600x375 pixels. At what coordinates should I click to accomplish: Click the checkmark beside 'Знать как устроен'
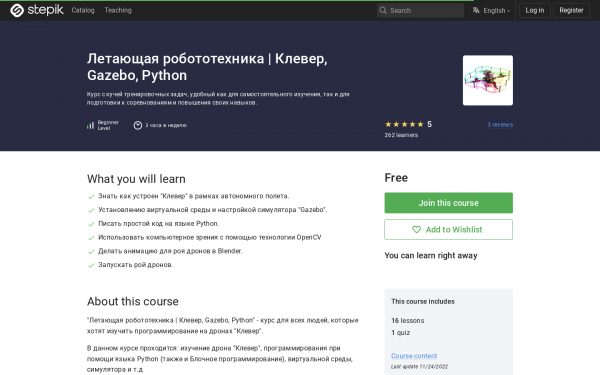point(91,197)
